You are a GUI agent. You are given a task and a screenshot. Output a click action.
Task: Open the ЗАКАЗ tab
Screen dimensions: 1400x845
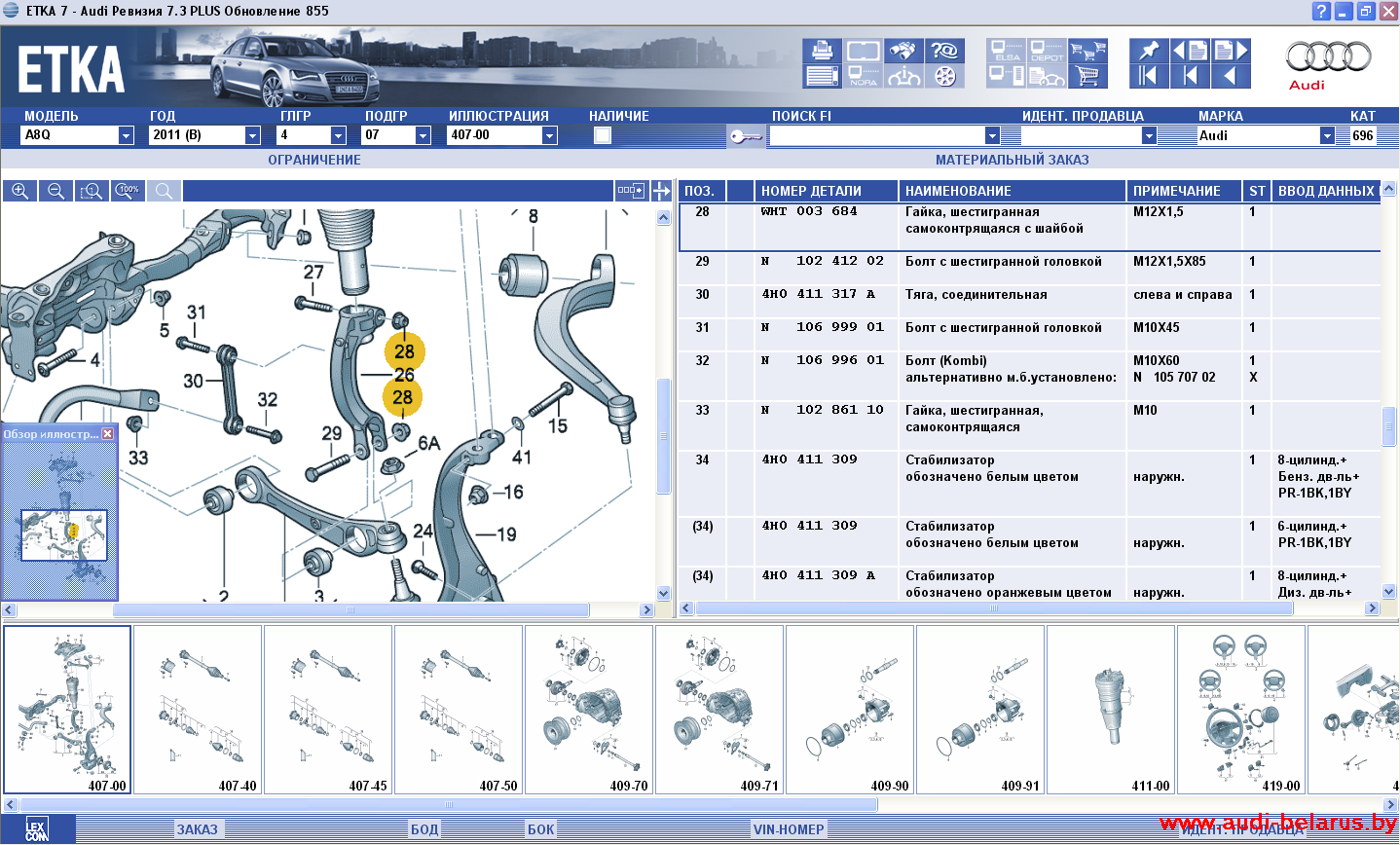click(x=198, y=829)
